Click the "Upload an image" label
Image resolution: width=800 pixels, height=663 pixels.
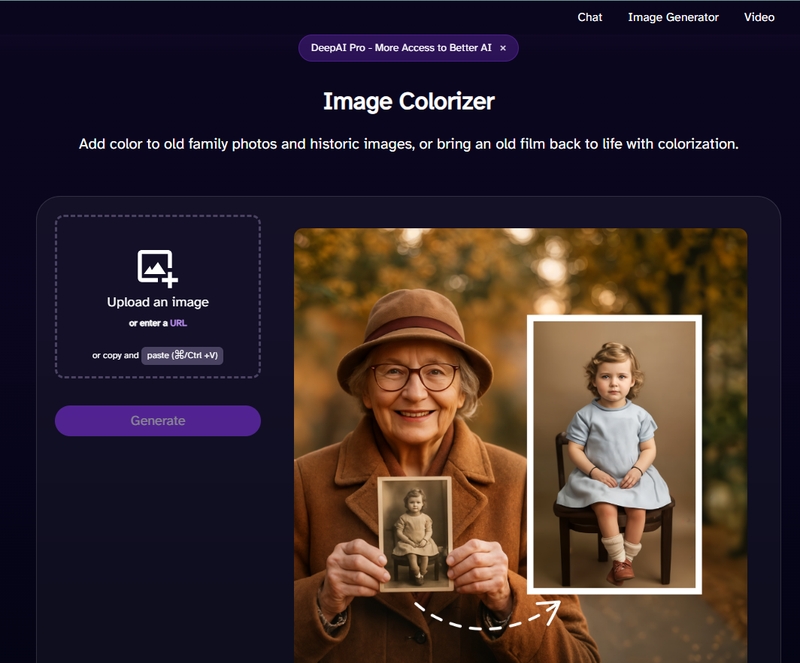[x=158, y=302]
